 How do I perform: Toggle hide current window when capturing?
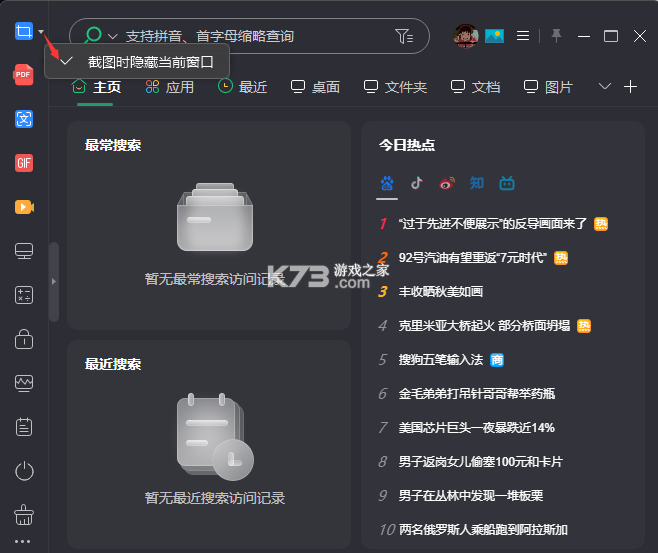click(x=137, y=62)
